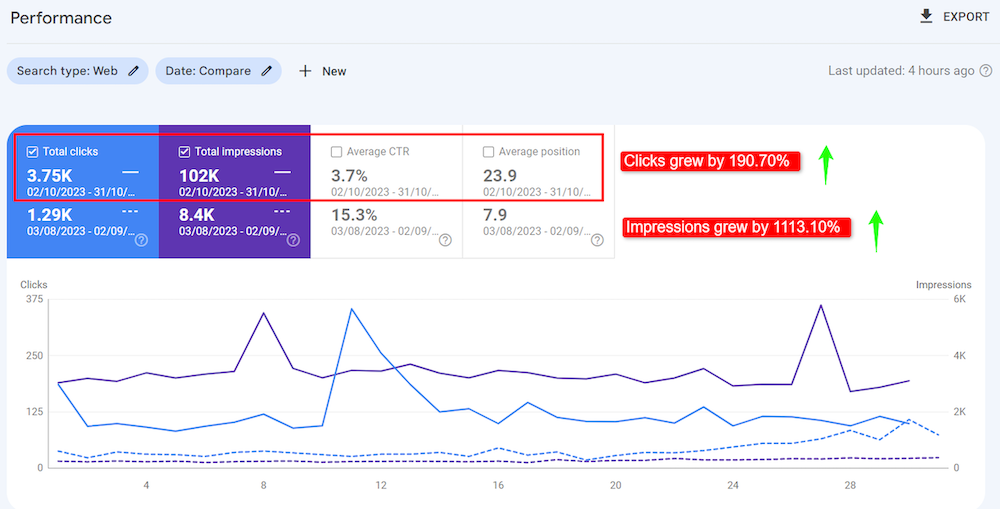The width and height of the screenshot is (1000, 509).
Task: Click day 12 on the chart x-axis
Action: coord(381,485)
